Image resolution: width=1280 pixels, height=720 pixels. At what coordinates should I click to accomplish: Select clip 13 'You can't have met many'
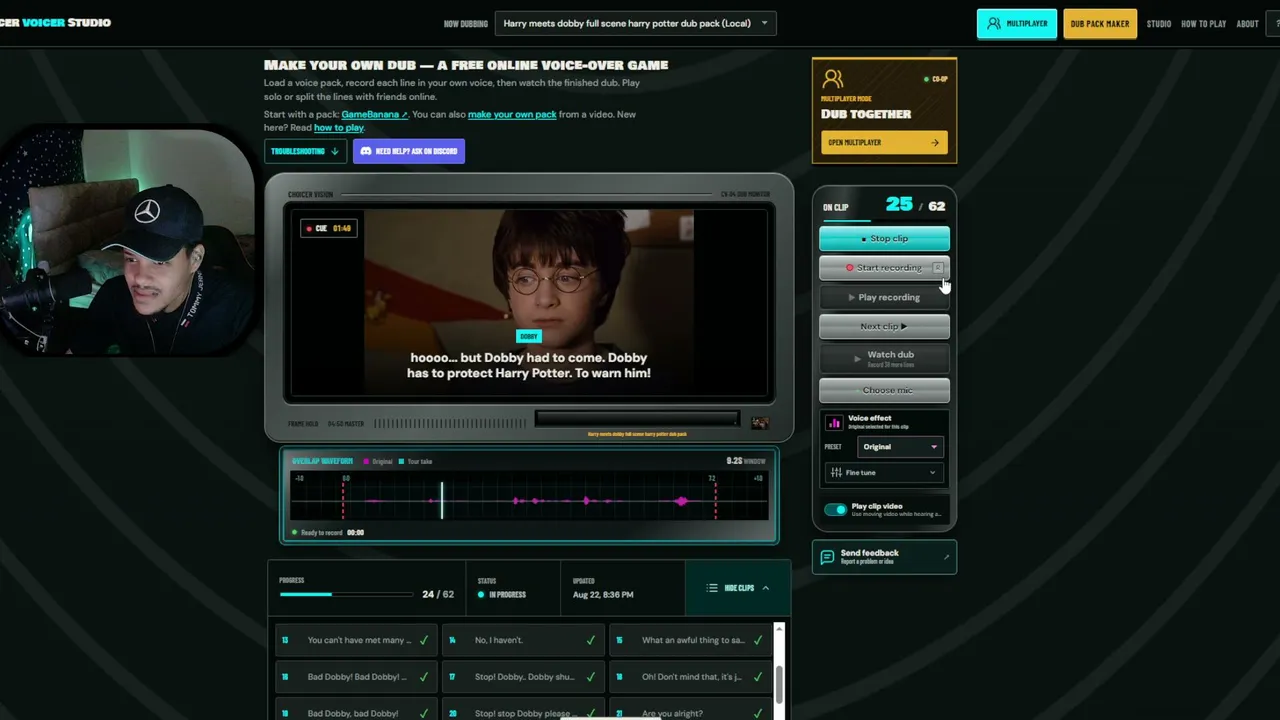(356, 640)
